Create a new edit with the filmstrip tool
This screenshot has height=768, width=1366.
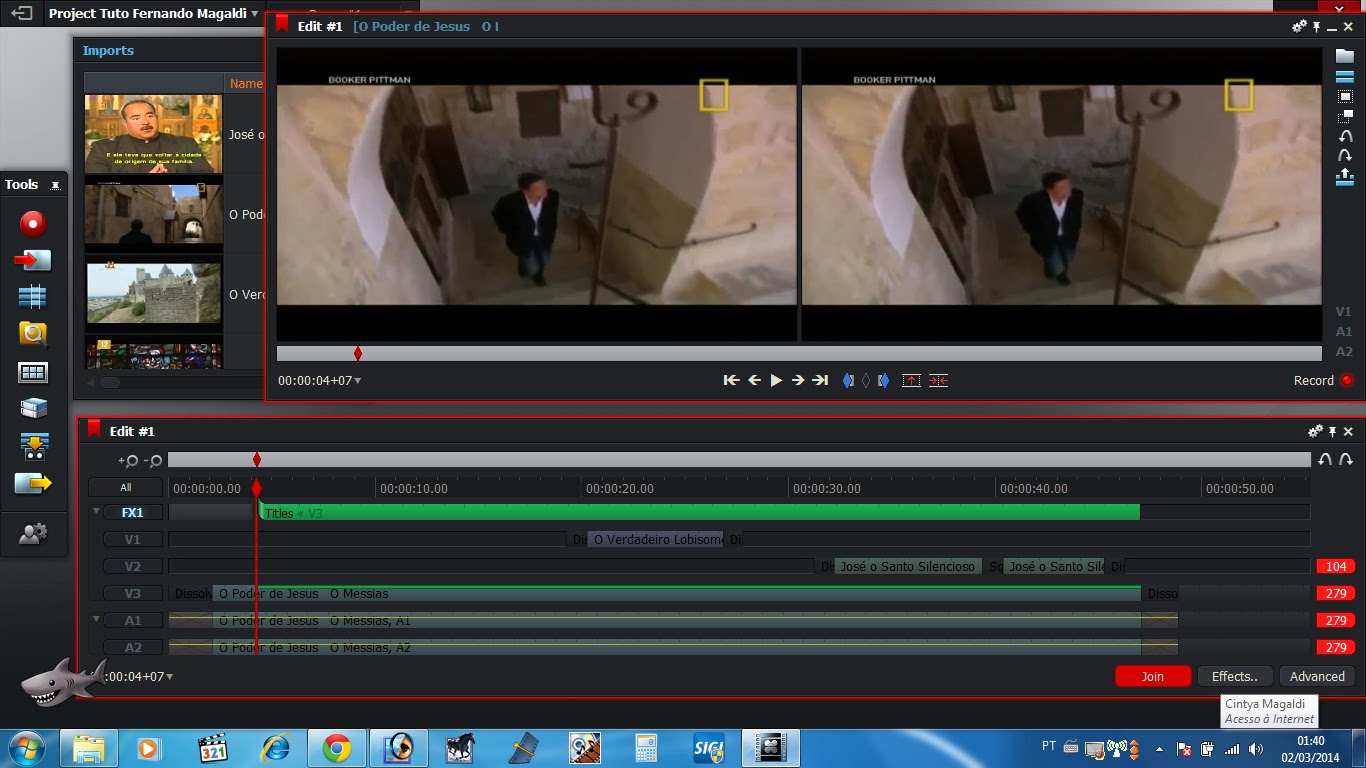[33, 297]
